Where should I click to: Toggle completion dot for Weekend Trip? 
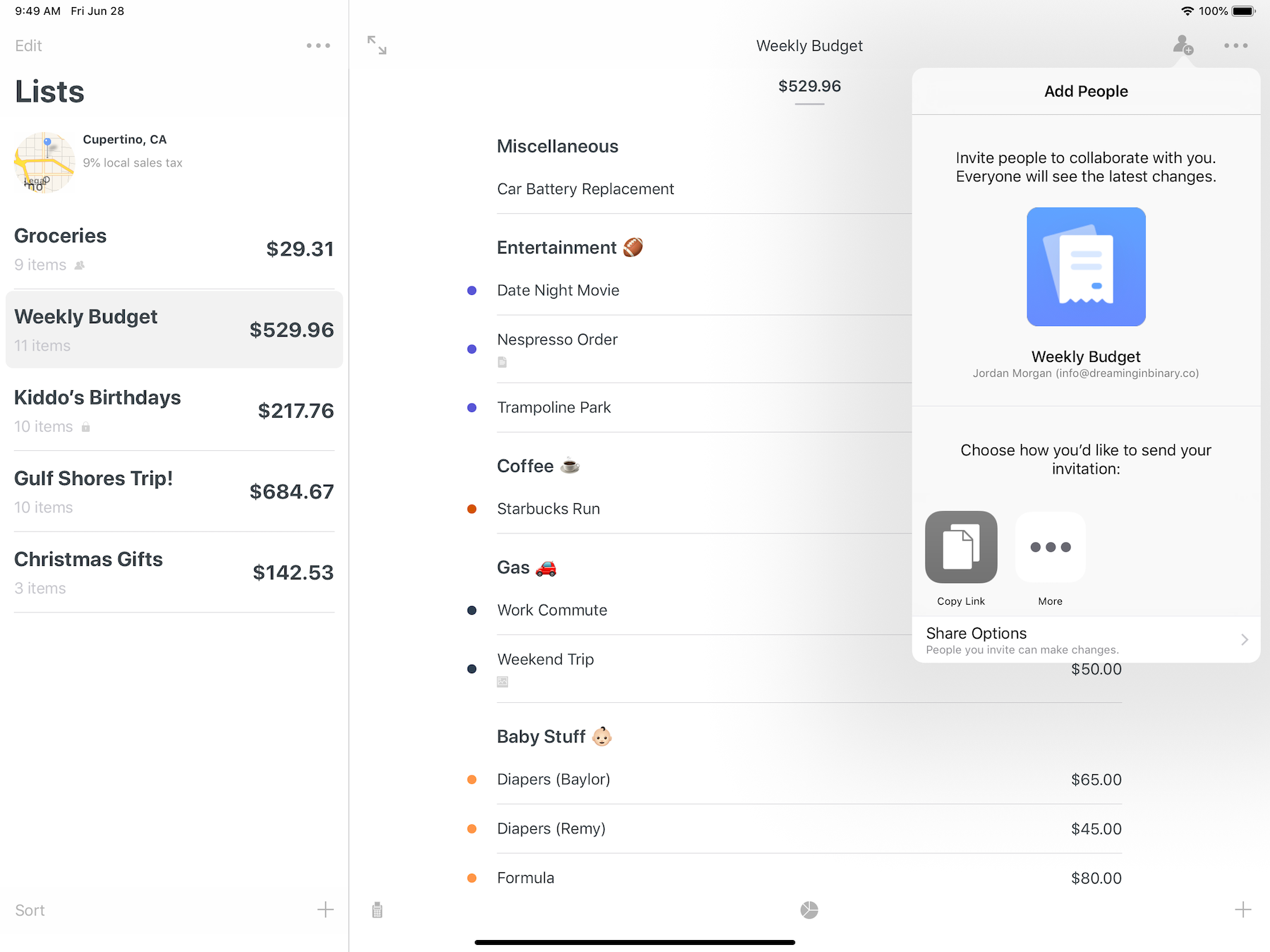(472, 669)
